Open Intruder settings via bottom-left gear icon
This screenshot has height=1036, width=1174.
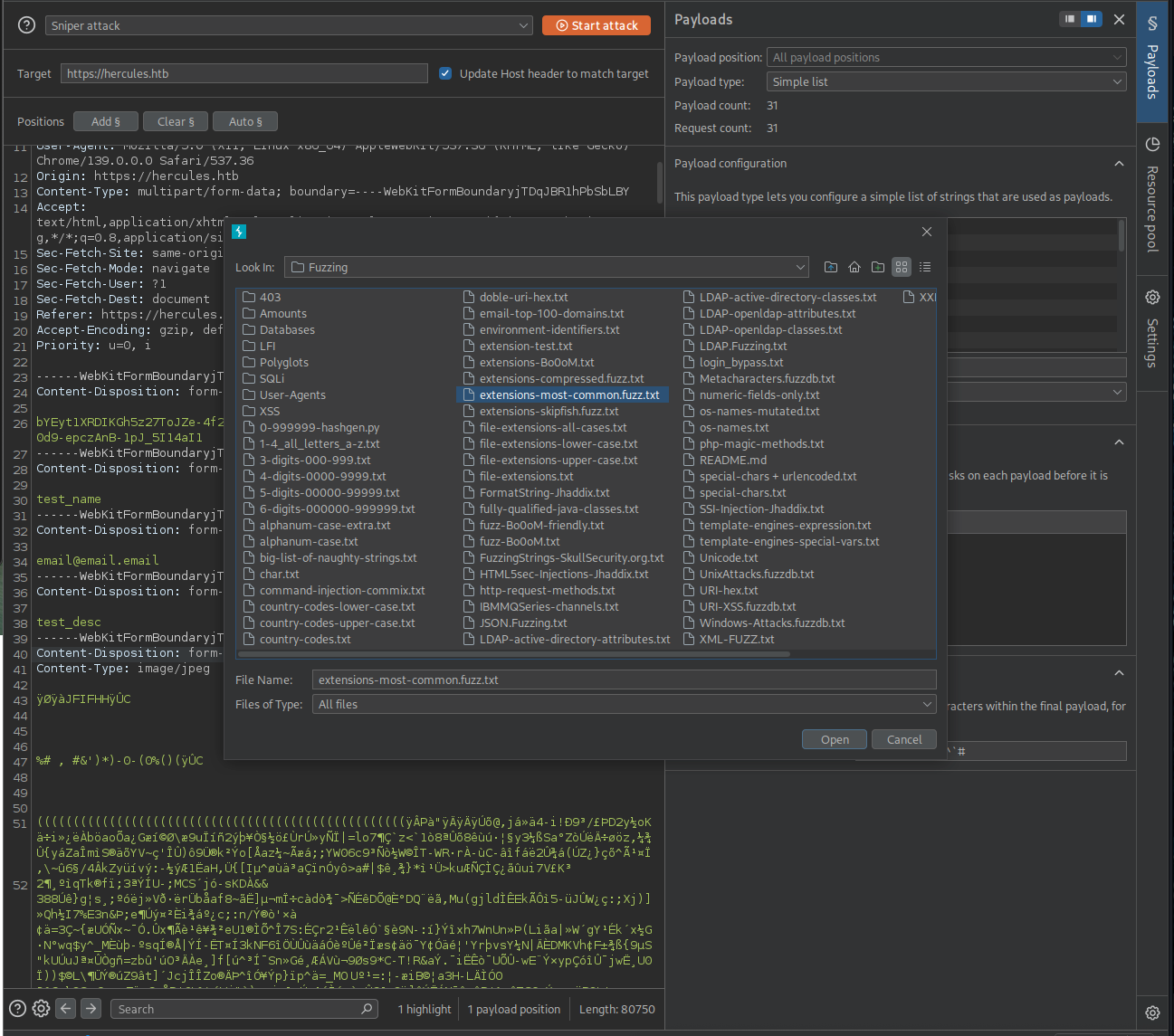click(x=40, y=1008)
